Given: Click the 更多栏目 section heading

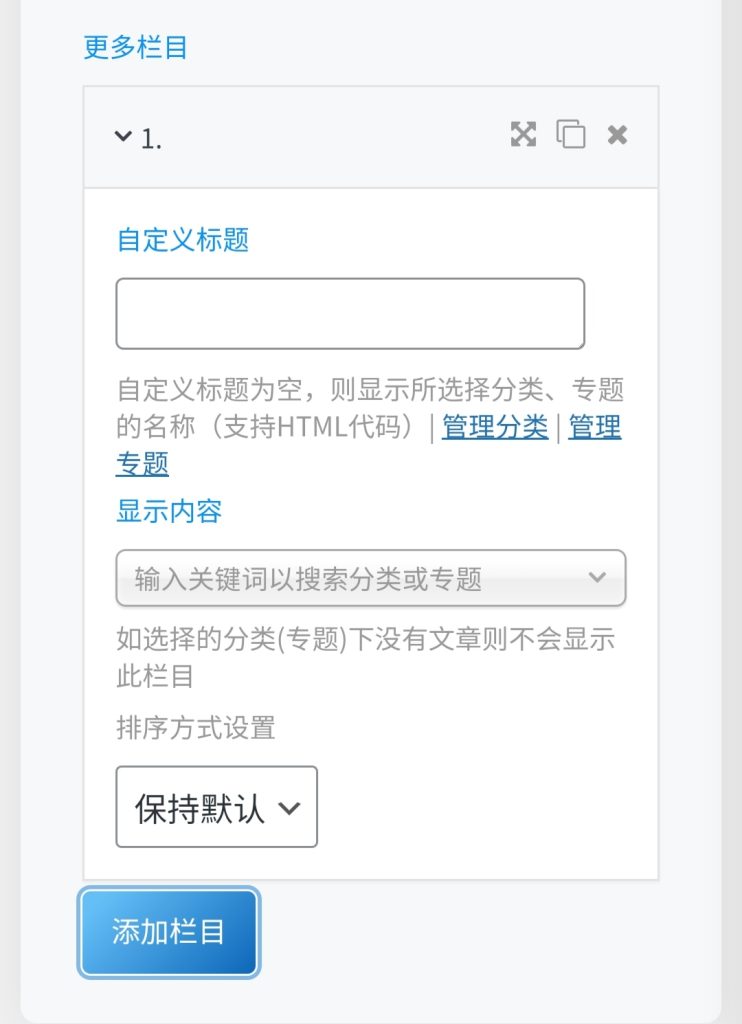Looking at the screenshot, I should coord(135,47).
